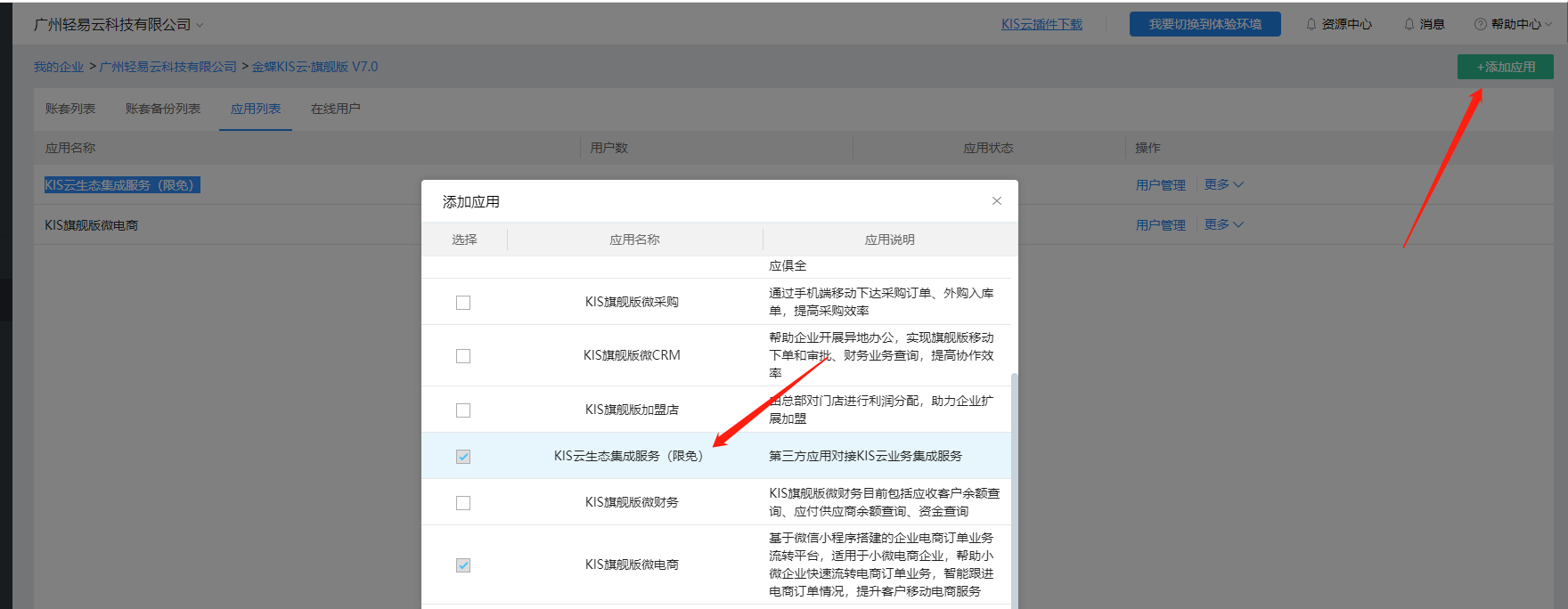Close the 添加应用 dialog
Screen dimensions: 1568x609
(x=997, y=201)
